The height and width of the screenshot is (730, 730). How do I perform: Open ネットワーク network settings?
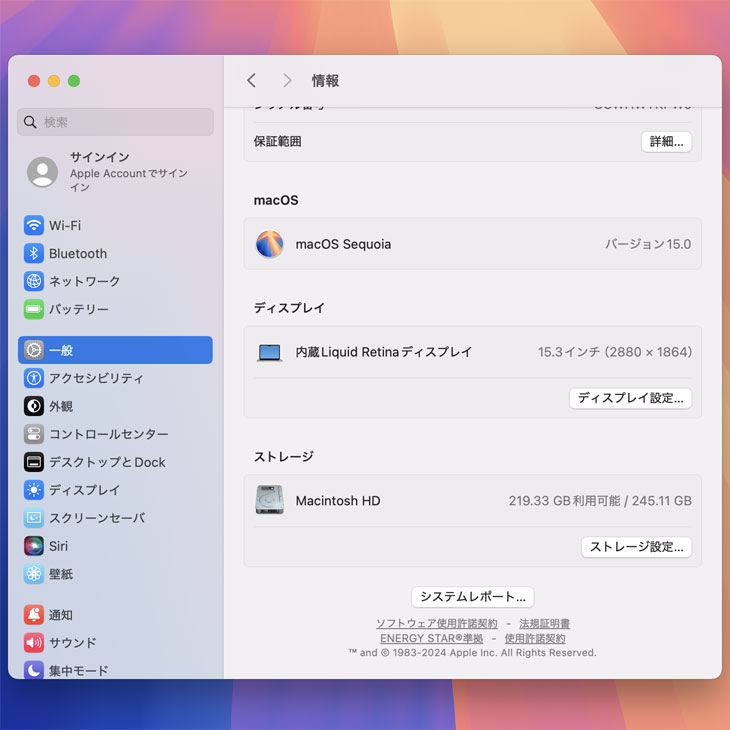click(x=84, y=282)
